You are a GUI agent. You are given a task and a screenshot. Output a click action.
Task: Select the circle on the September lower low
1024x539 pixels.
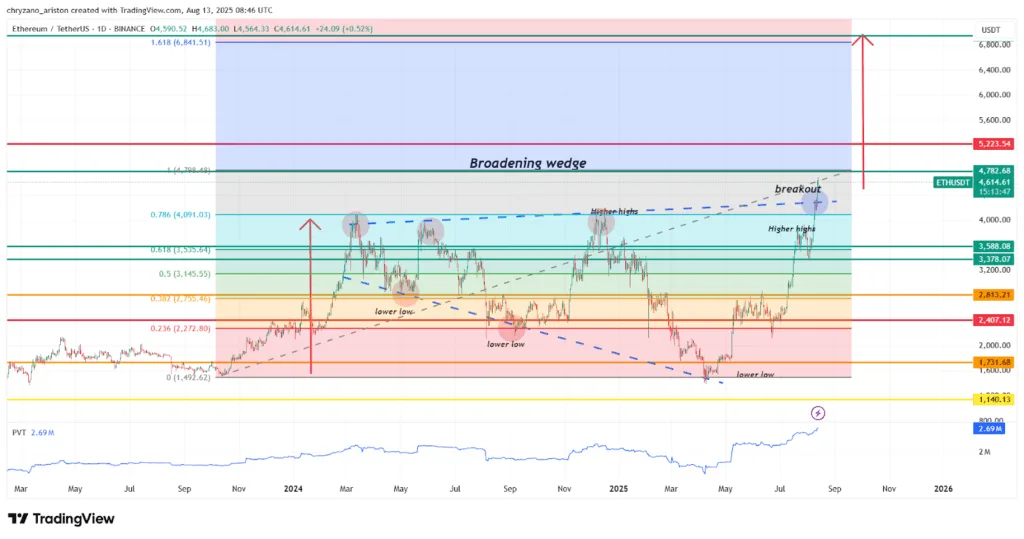(x=512, y=324)
